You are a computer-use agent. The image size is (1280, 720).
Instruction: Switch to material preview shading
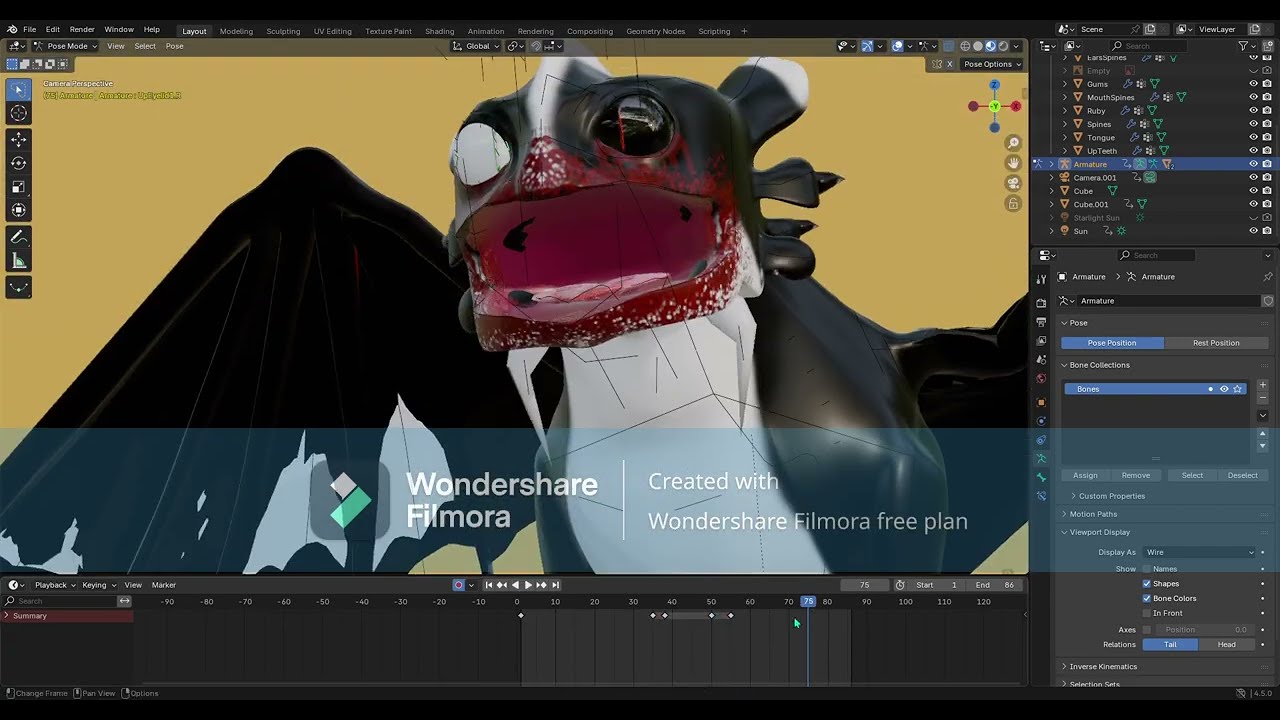(991, 46)
